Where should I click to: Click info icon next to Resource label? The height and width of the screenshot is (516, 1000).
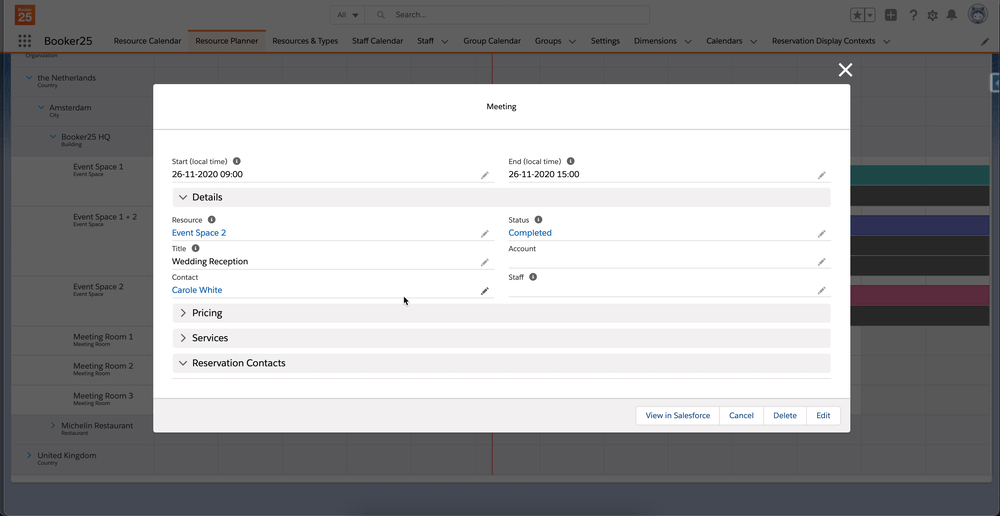click(x=212, y=220)
